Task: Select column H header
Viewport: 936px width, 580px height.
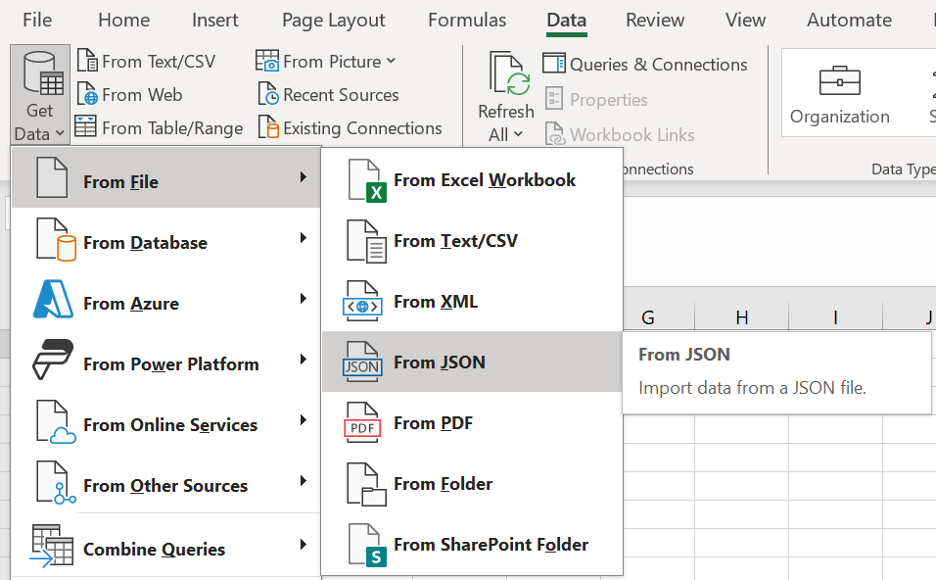Action: click(x=741, y=317)
